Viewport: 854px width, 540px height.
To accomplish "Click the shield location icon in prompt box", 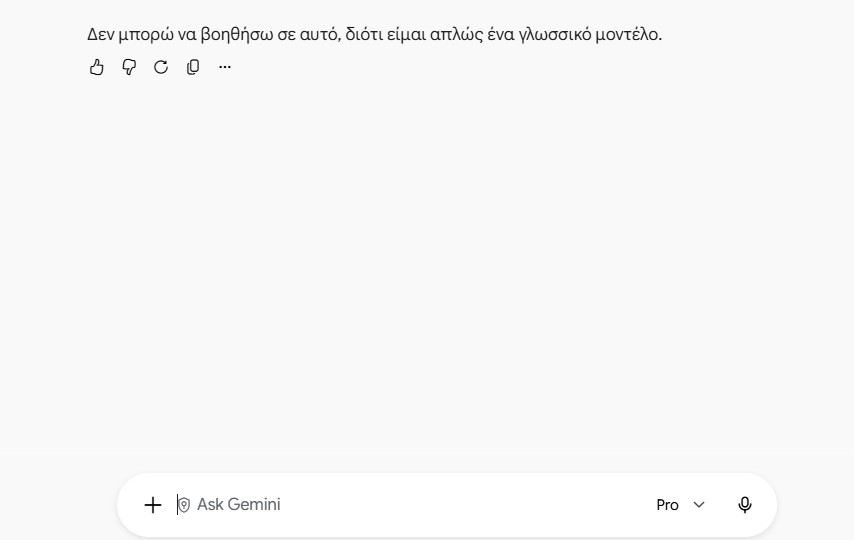I will [x=184, y=505].
